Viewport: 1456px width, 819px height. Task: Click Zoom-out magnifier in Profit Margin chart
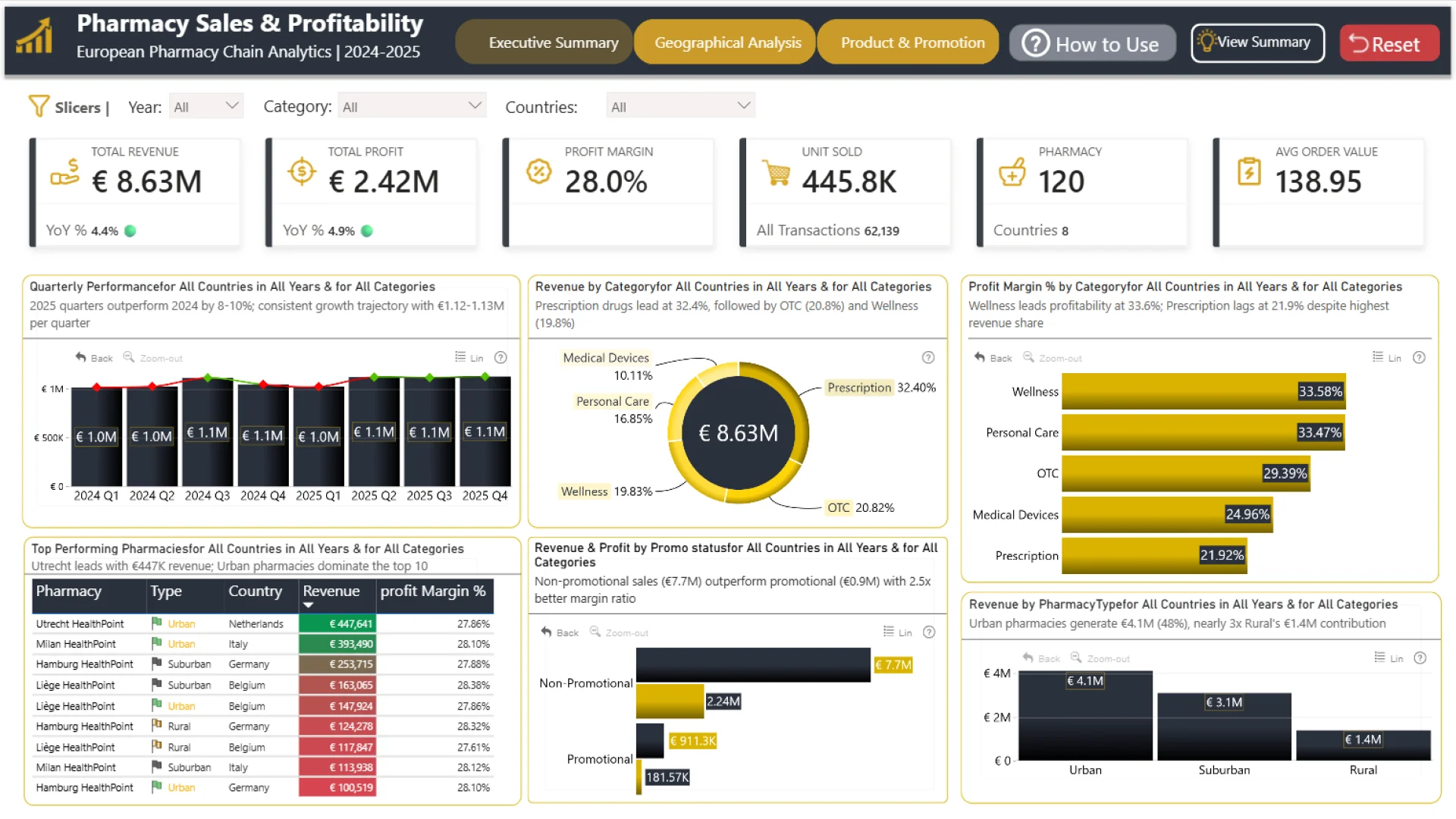coord(1028,357)
